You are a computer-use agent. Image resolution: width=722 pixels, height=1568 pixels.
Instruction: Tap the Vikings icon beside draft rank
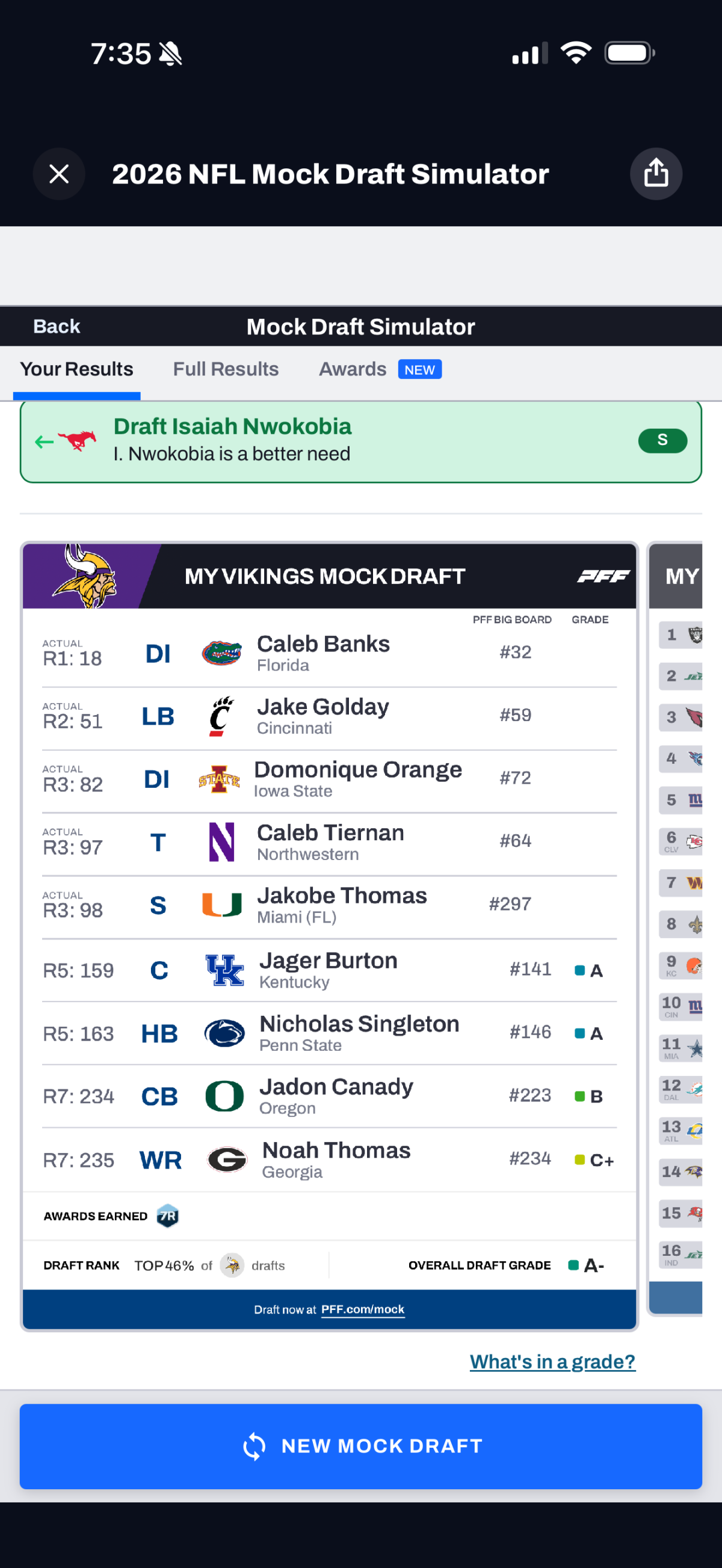pyautogui.click(x=232, y=1265)
